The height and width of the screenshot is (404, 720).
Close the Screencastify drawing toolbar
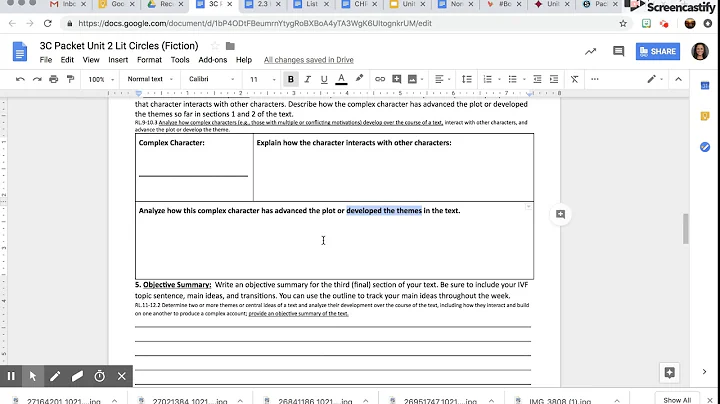pyautogui.click(x=122, y=376)
